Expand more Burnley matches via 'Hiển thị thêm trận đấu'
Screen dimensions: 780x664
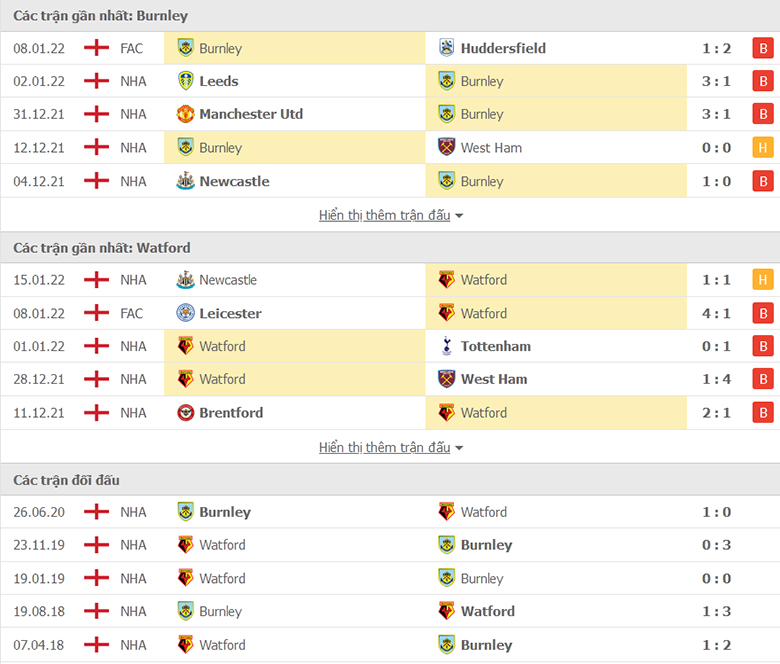click(385, 215)
